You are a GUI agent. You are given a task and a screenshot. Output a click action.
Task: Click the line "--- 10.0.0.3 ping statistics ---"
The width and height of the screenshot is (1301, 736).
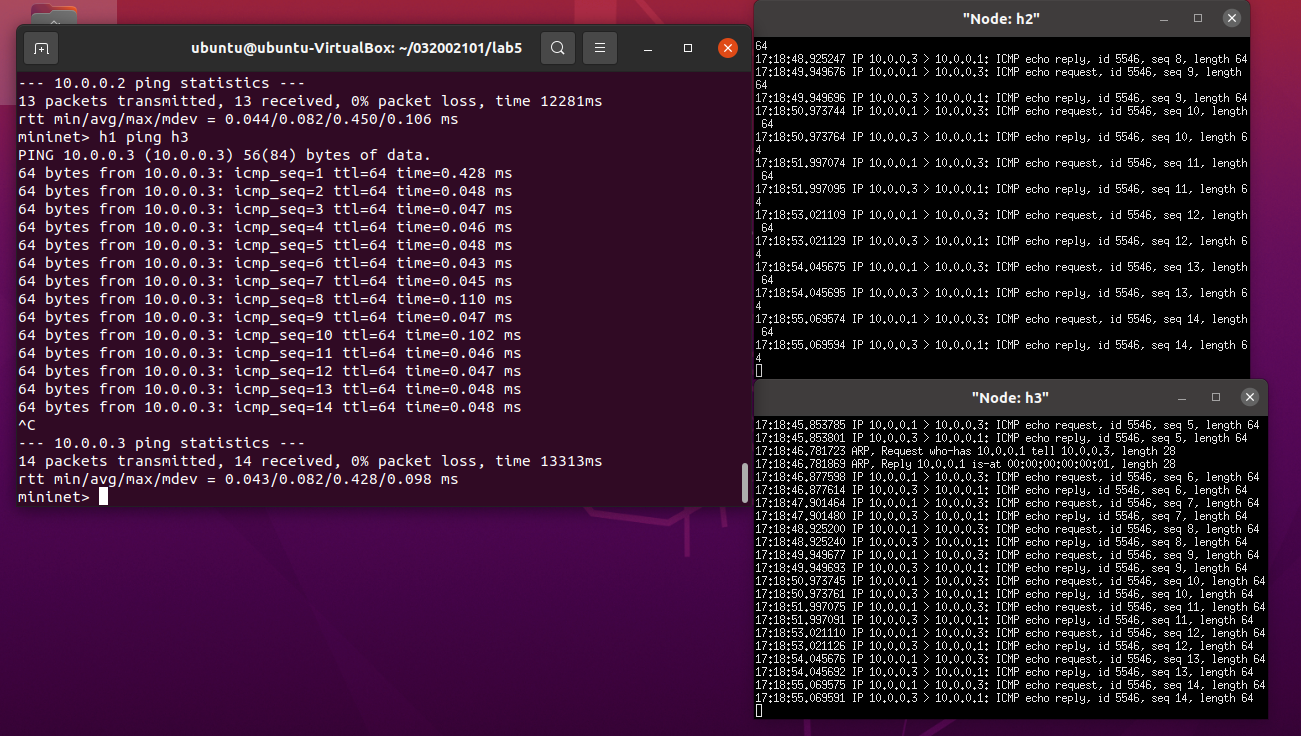pyautogui.click(x=161, y=443)
